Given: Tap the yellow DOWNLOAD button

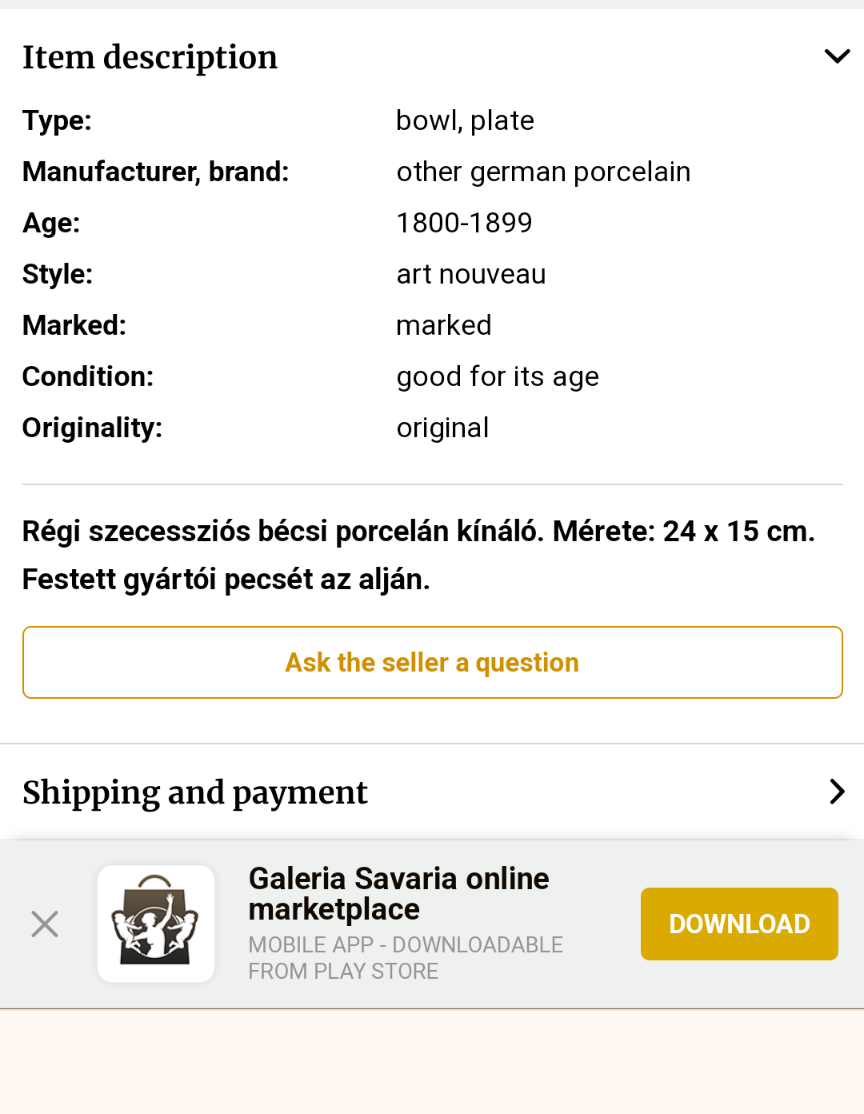Looking at the screenshot, I should tap(739, 924).
